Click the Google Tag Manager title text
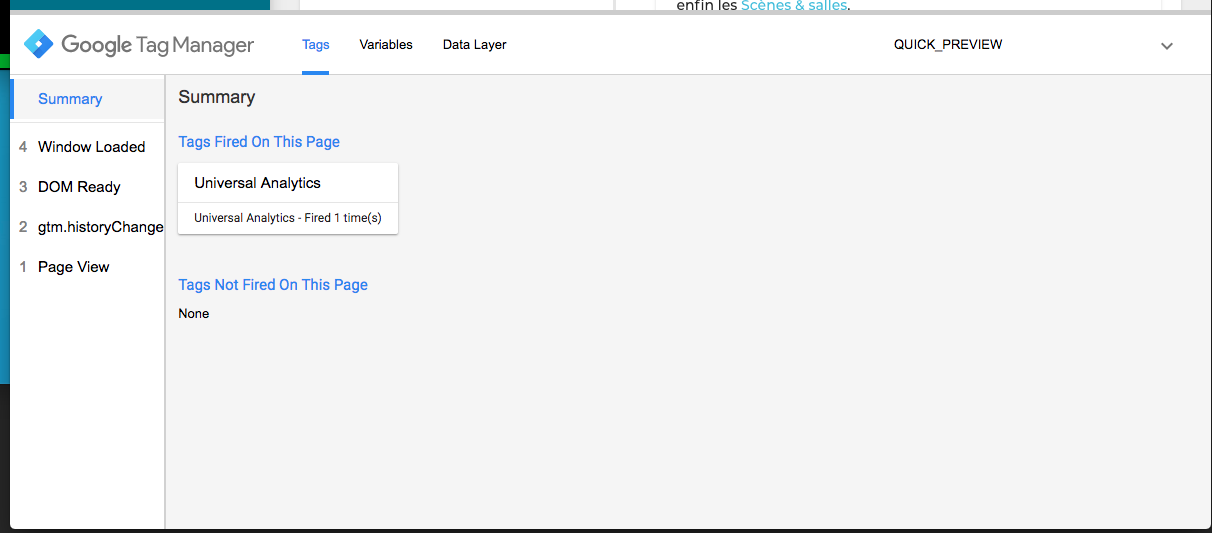Viewport: 1212px width, 533px height. 157,45
